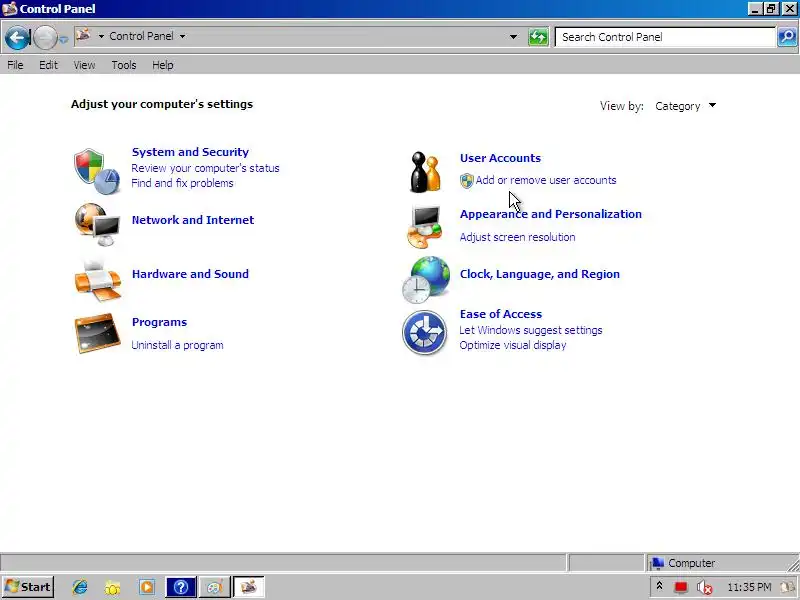
Task: Go back with the blue Back arrow
Action: click(17, 37)
